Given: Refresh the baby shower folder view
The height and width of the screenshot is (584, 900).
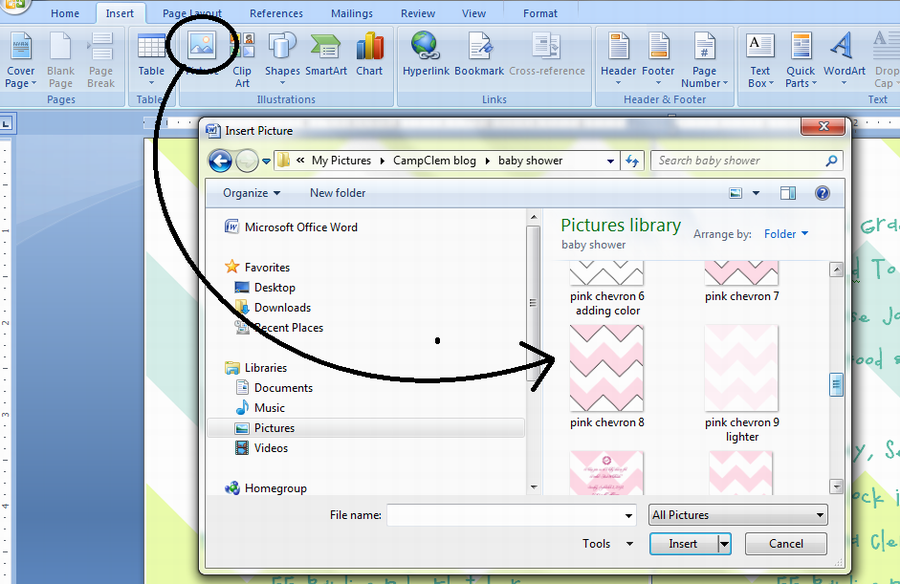Looking at the screenshot, I should [632, 161].
